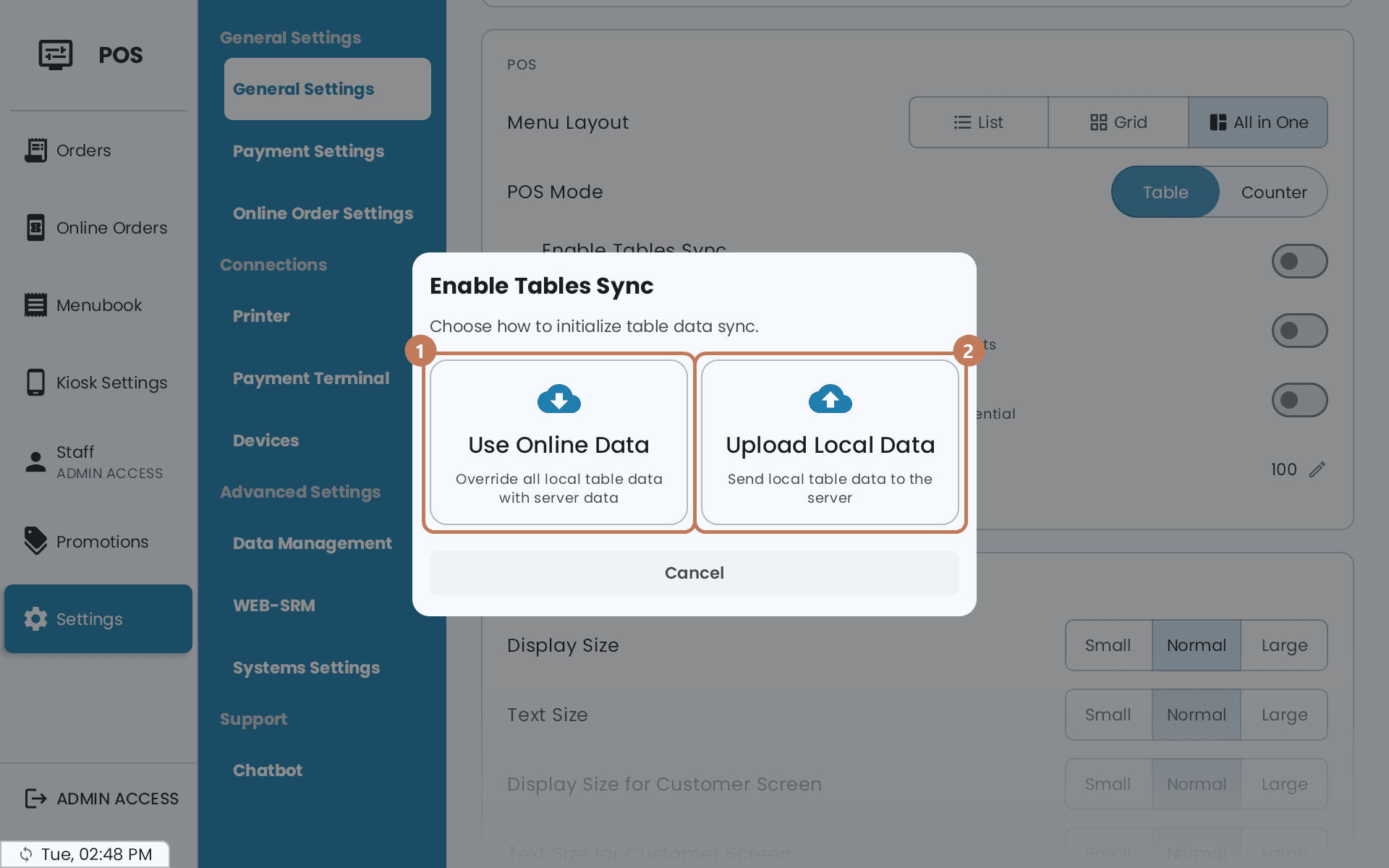The width and height of the screenshot is (1389, 868).
Task: Click the Kiosk Settings tablet icon
Action: tap(35, 383)
